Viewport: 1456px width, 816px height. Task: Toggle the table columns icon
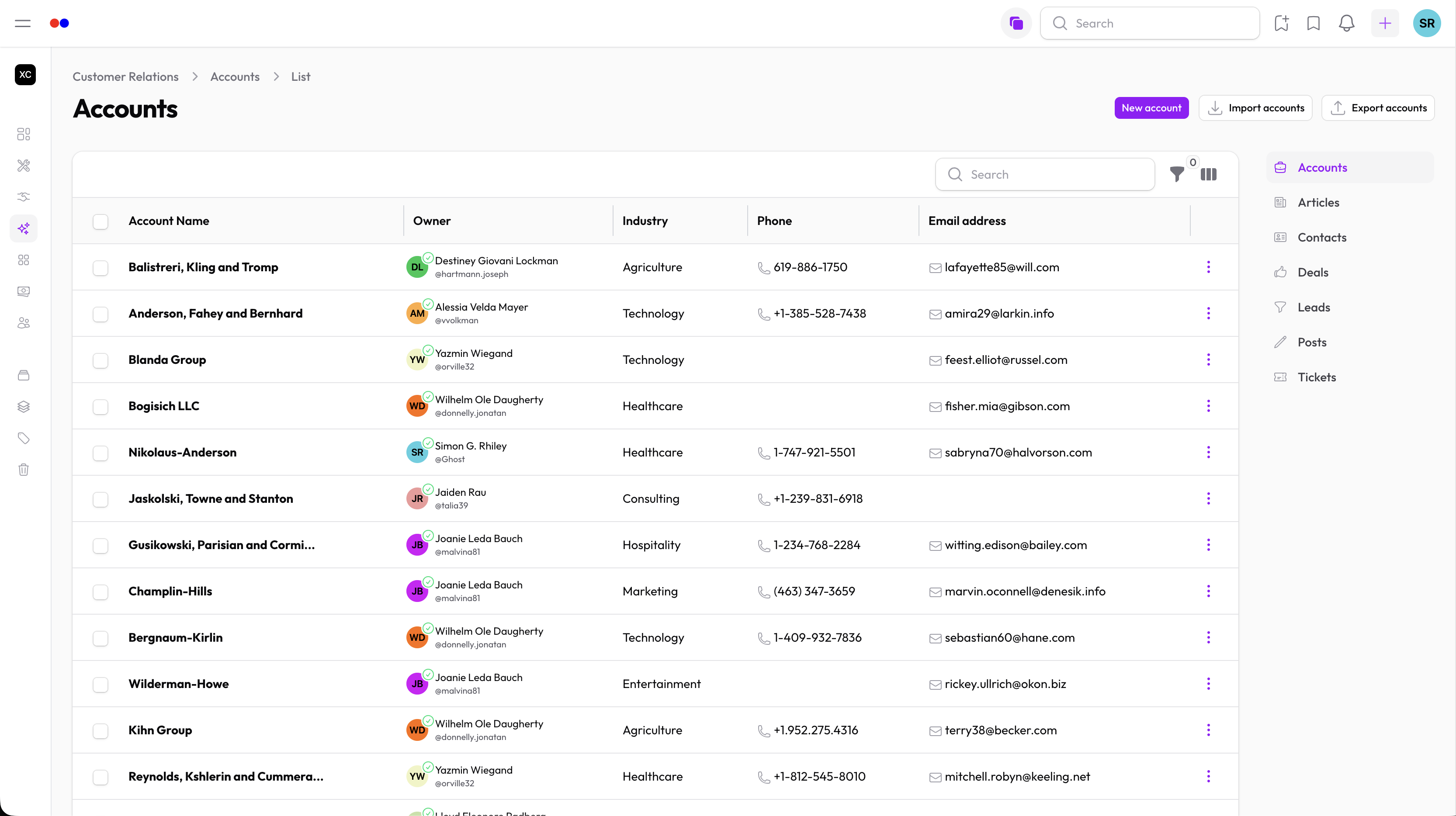point(1208,174)
